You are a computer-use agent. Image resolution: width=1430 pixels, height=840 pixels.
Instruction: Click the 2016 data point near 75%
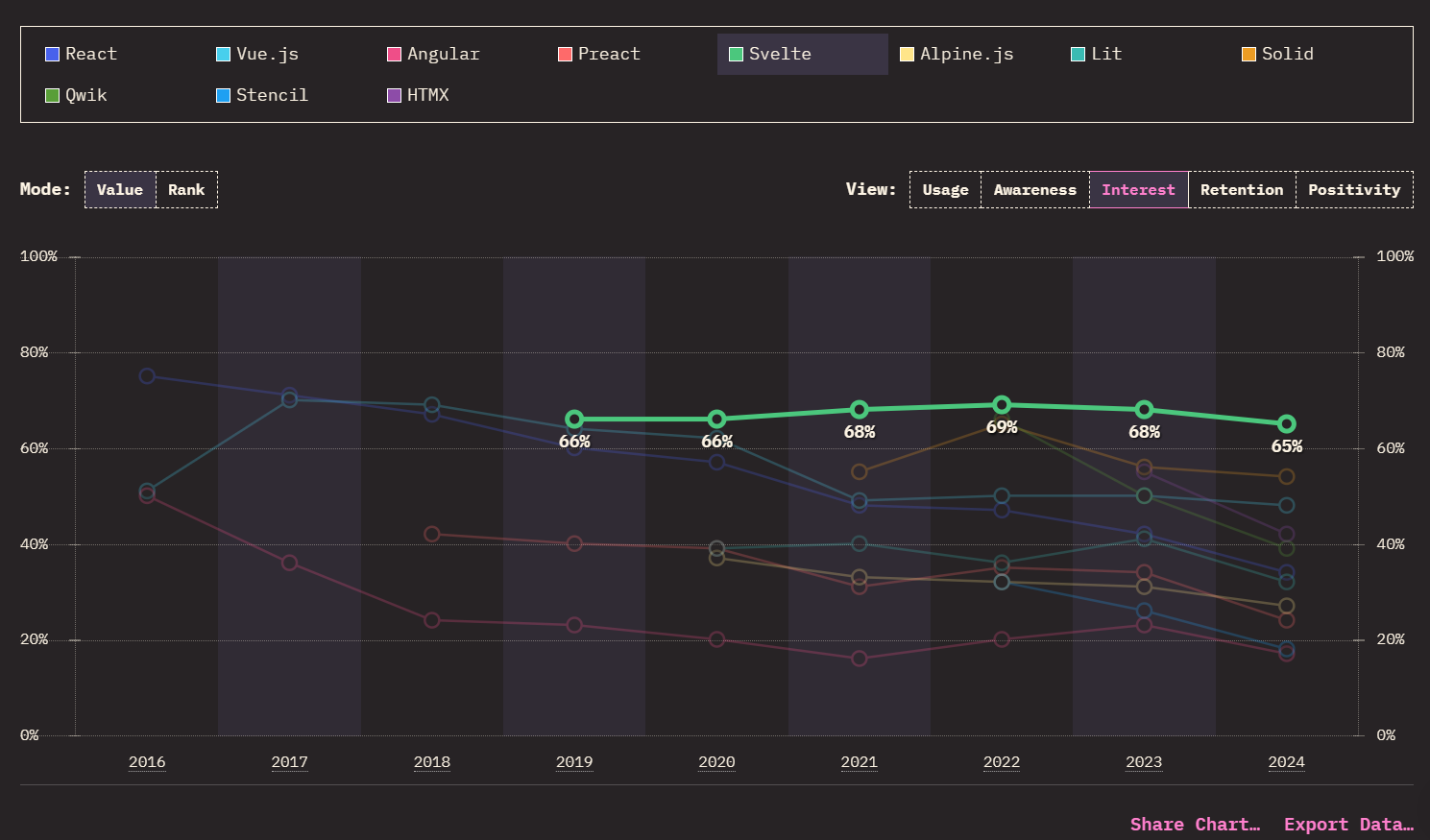click(x=147, y=376)
